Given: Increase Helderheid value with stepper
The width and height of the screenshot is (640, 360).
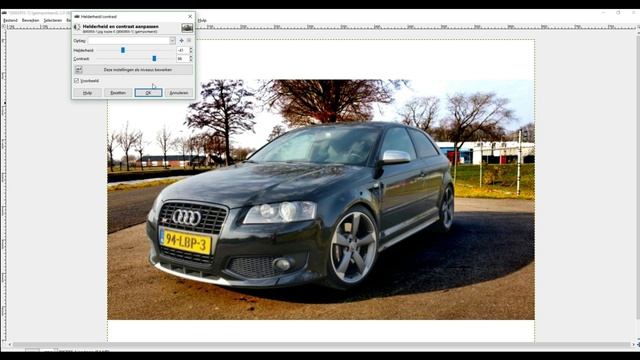Looking at the screenshot, I should coord(191,49).
